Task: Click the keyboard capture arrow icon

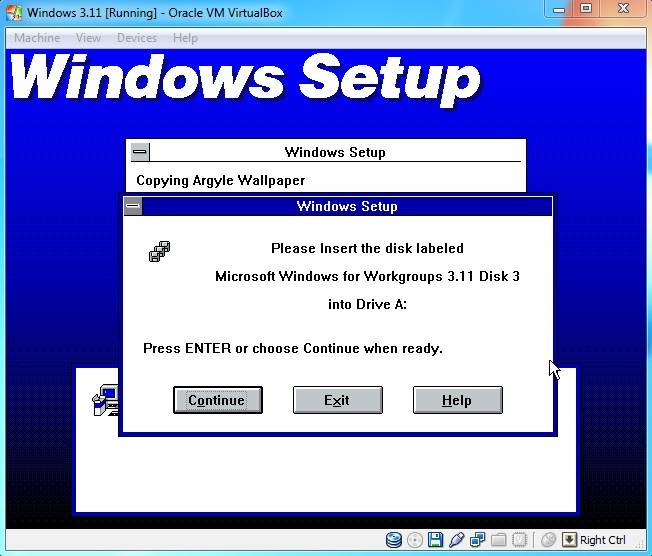Action: coord(568,540)
